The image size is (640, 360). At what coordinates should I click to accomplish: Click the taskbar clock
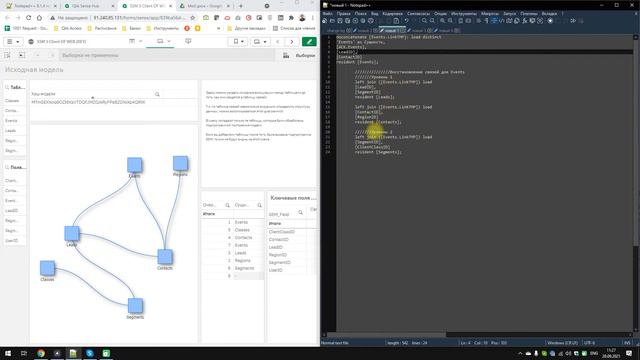[x=611, y=353]
